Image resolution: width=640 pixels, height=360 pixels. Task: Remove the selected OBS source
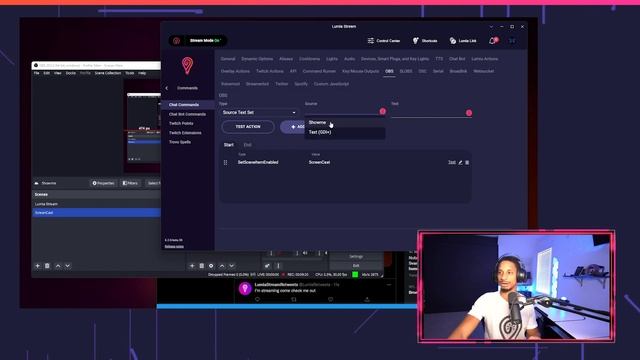(x=202, y=266)
